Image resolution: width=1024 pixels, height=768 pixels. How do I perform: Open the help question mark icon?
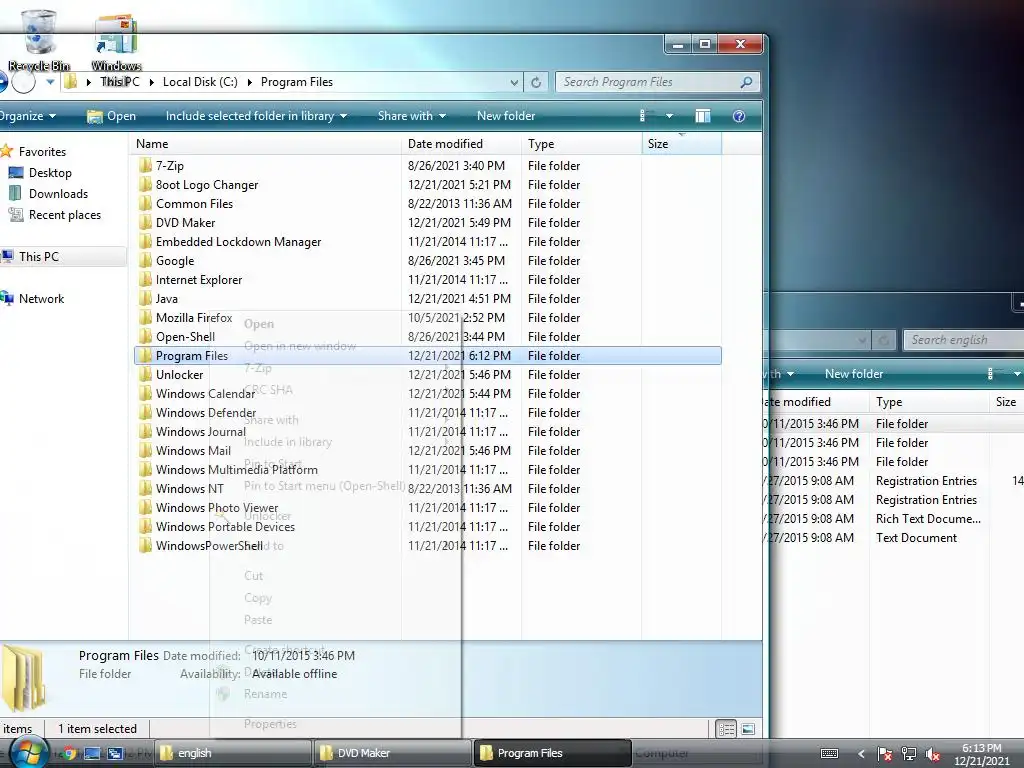[x=739, y=116]
